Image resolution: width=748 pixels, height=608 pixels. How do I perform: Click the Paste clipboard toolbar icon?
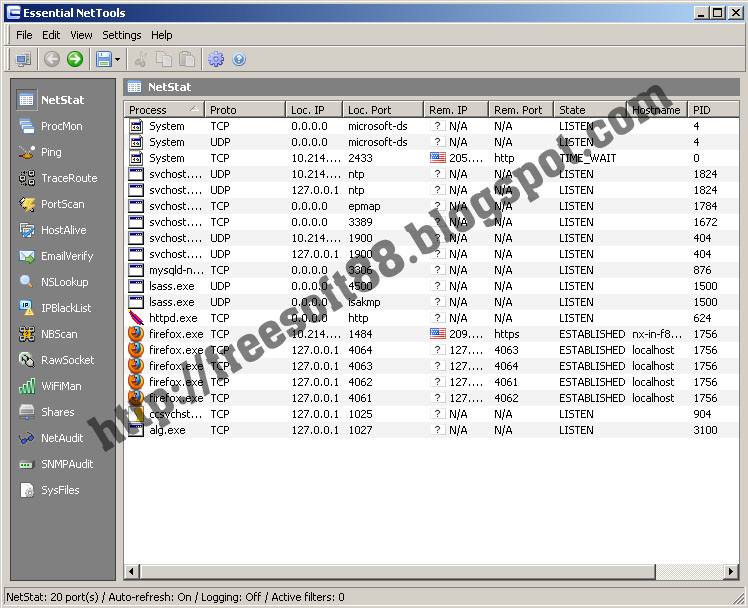[x=187, y=60]
